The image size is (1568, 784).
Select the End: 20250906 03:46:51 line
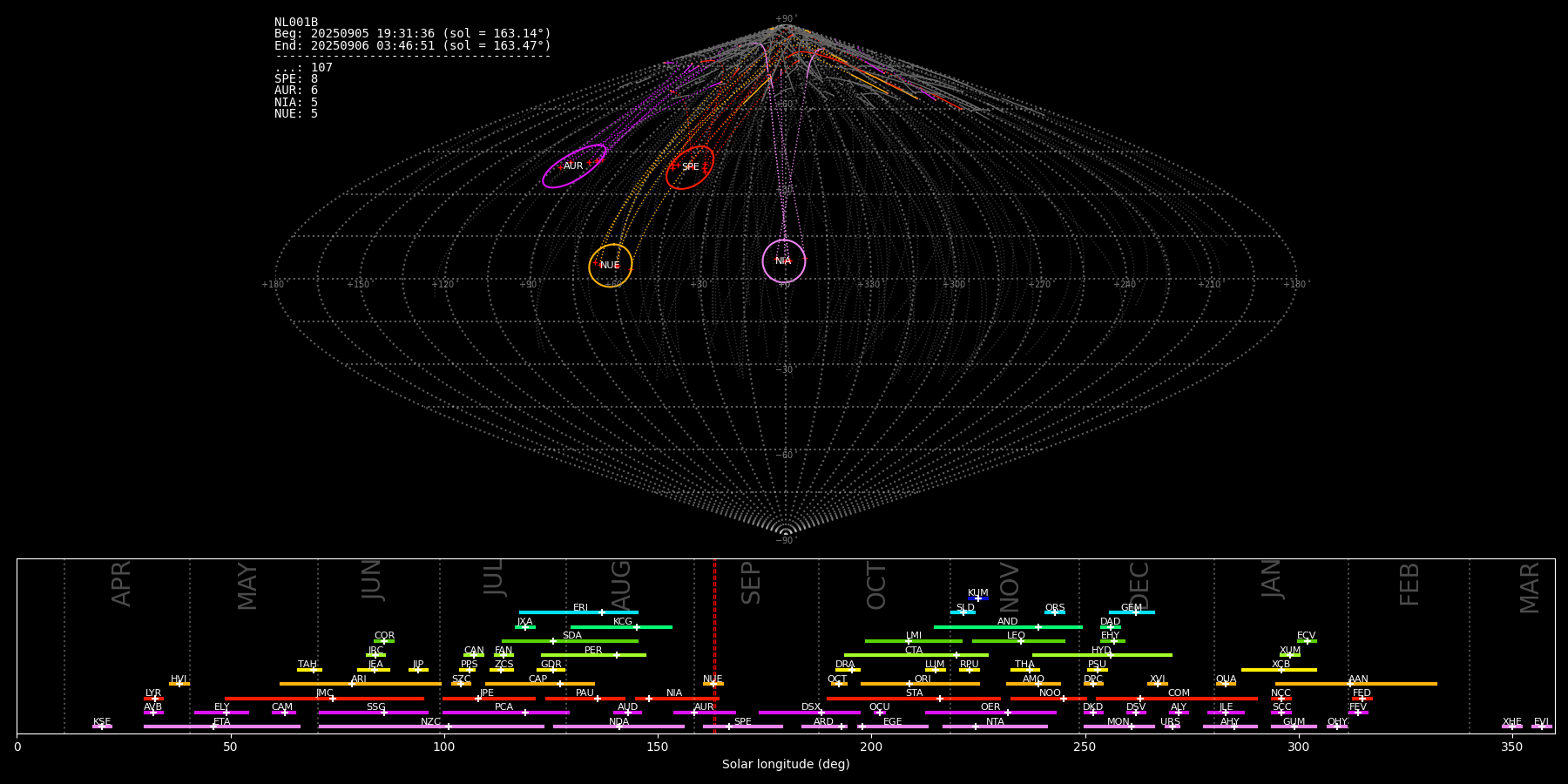point(413,45)
